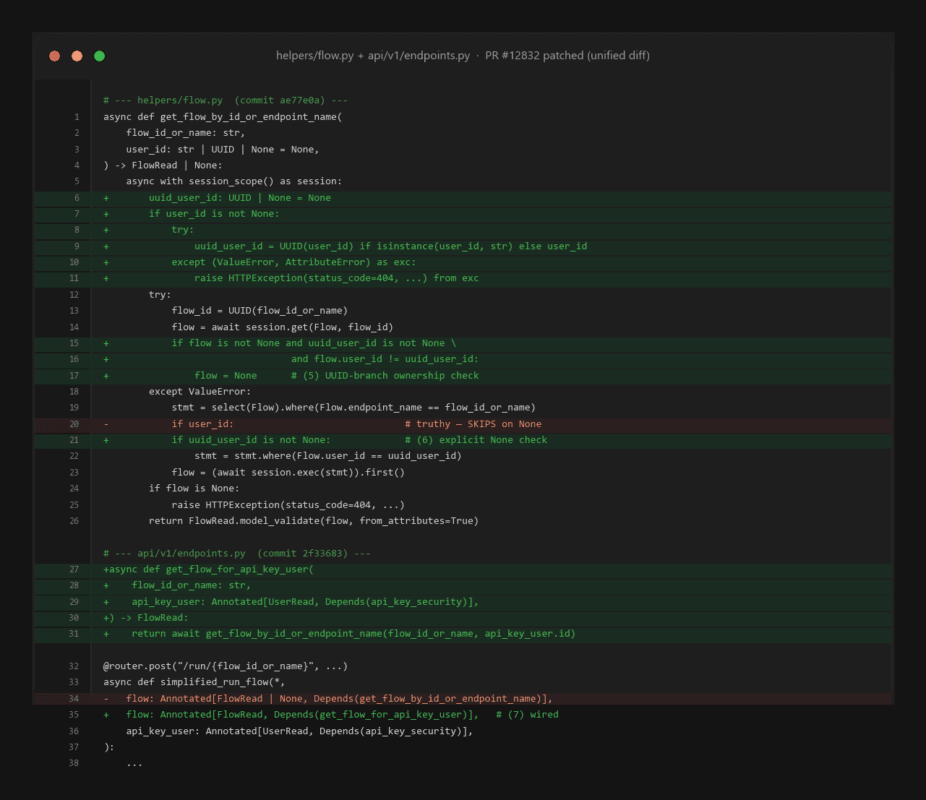Click the '):' on line 37
The width and height of the screenshot is (926, 800).
[109, 747]
